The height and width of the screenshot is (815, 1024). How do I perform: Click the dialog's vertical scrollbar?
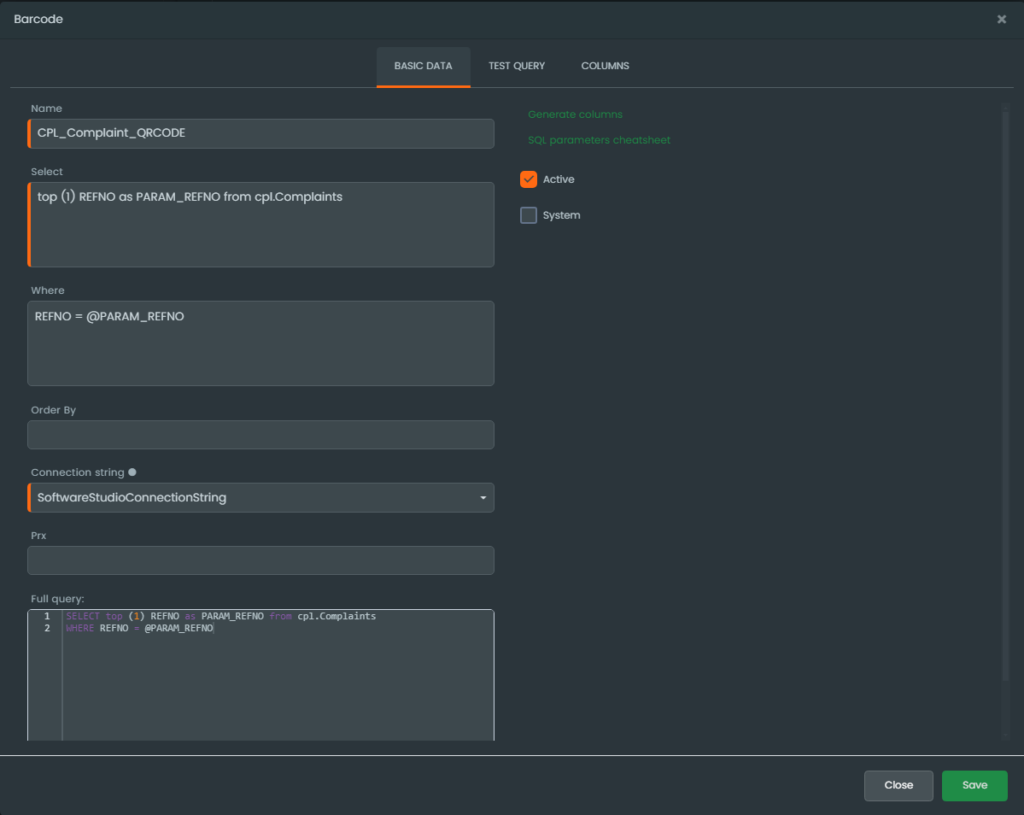point(1006,400)
